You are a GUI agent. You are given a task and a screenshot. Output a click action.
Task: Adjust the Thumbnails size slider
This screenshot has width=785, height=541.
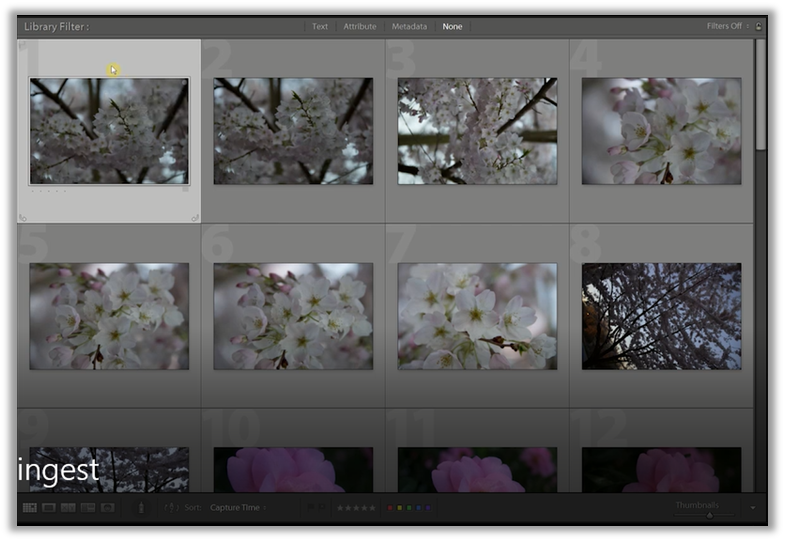click(709, 515)
